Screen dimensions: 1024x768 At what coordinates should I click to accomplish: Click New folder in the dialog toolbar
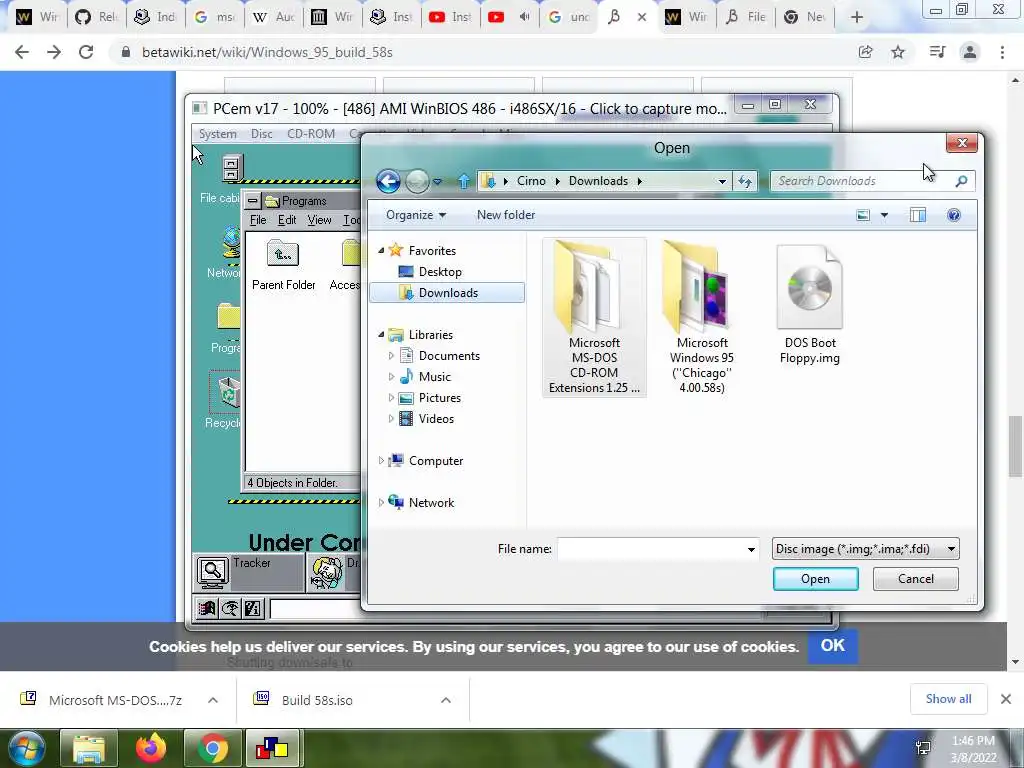505,215
